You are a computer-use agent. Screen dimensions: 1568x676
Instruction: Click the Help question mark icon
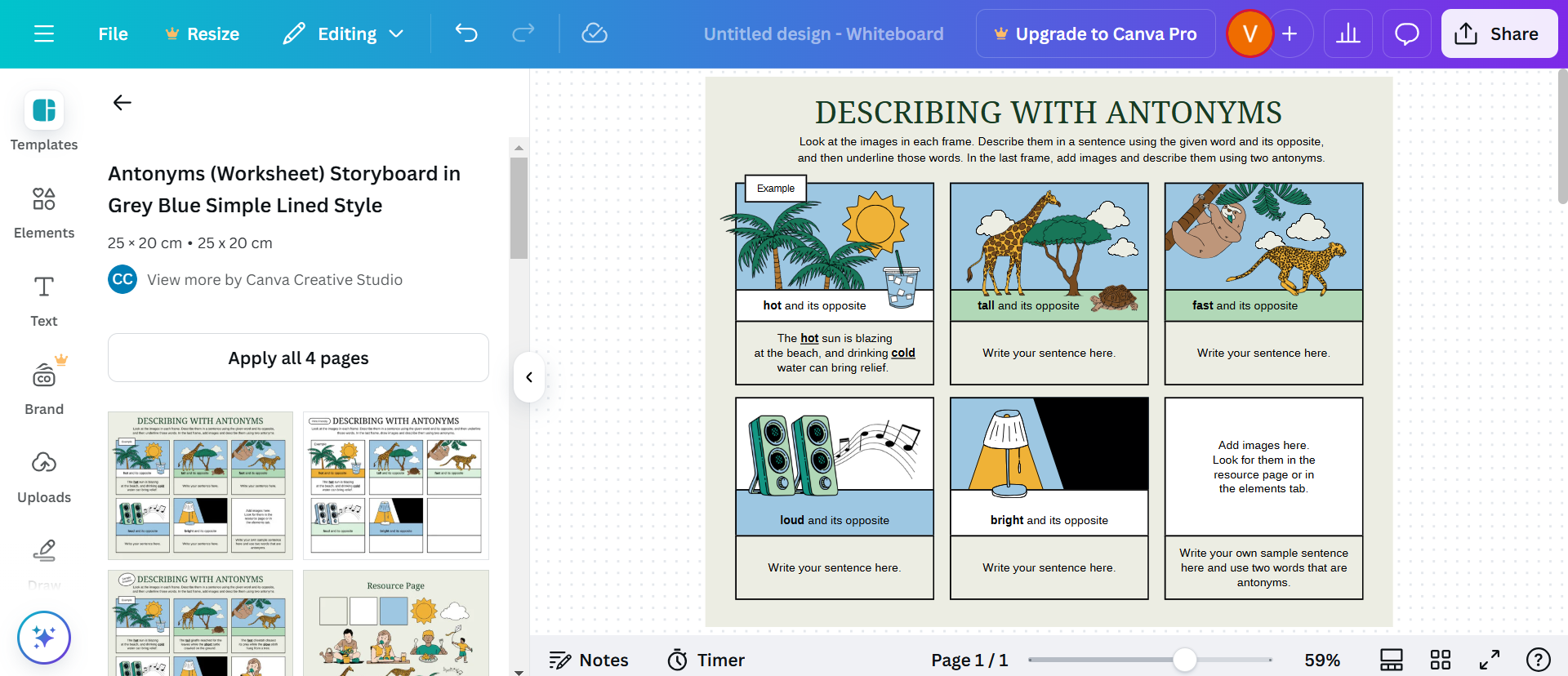(1538, 660)
